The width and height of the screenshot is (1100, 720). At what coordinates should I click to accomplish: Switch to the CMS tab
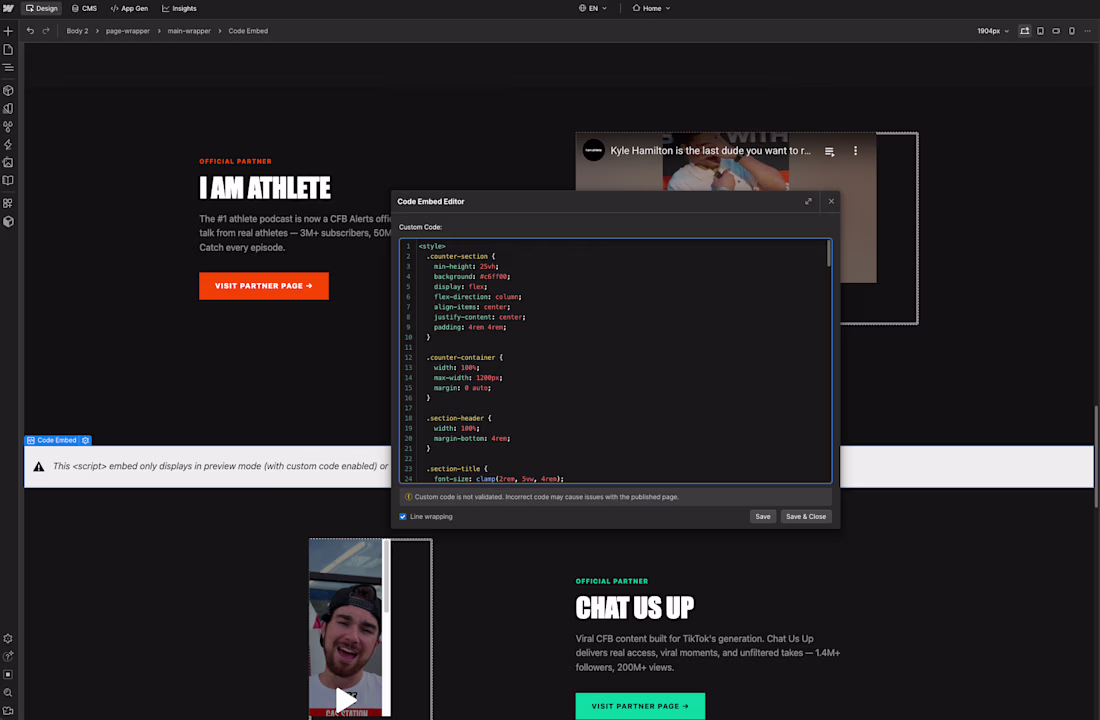pyautogui.click(x=84, y=8)
